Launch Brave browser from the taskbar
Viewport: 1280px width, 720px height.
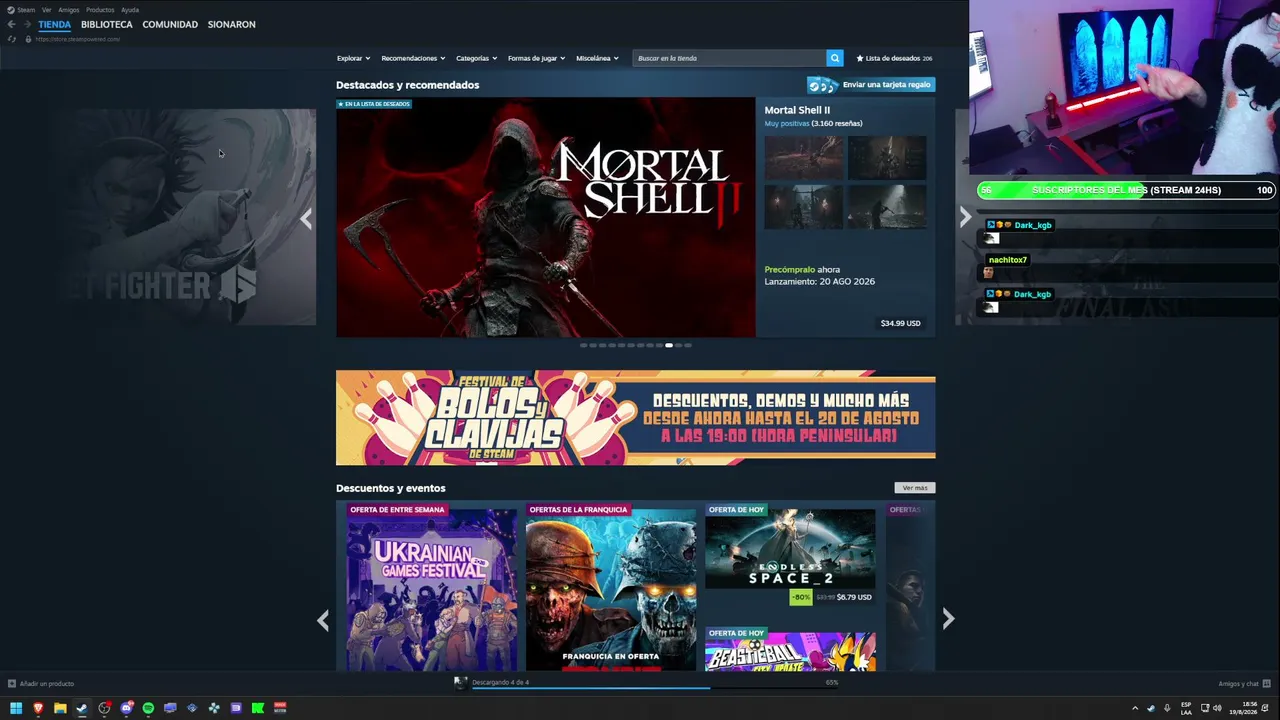[38, 708]
